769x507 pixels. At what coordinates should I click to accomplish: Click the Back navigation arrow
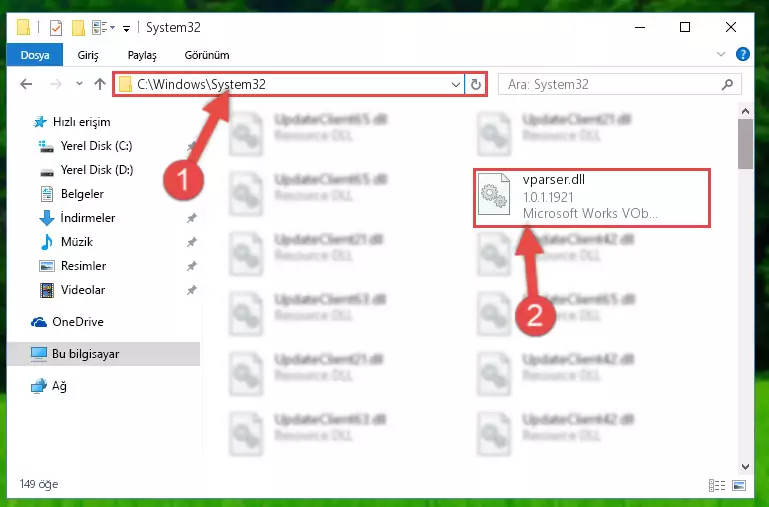pyautogui.click(x=26, y=84)
